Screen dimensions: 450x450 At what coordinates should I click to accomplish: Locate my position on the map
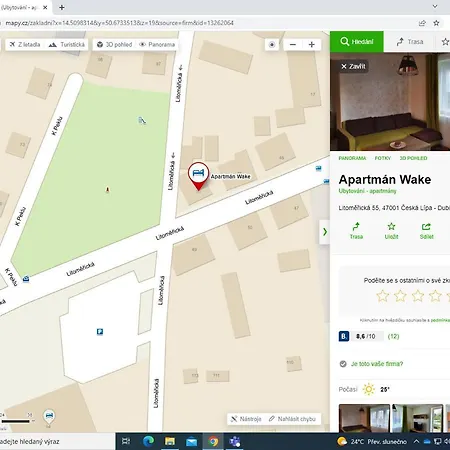(272, 45)
